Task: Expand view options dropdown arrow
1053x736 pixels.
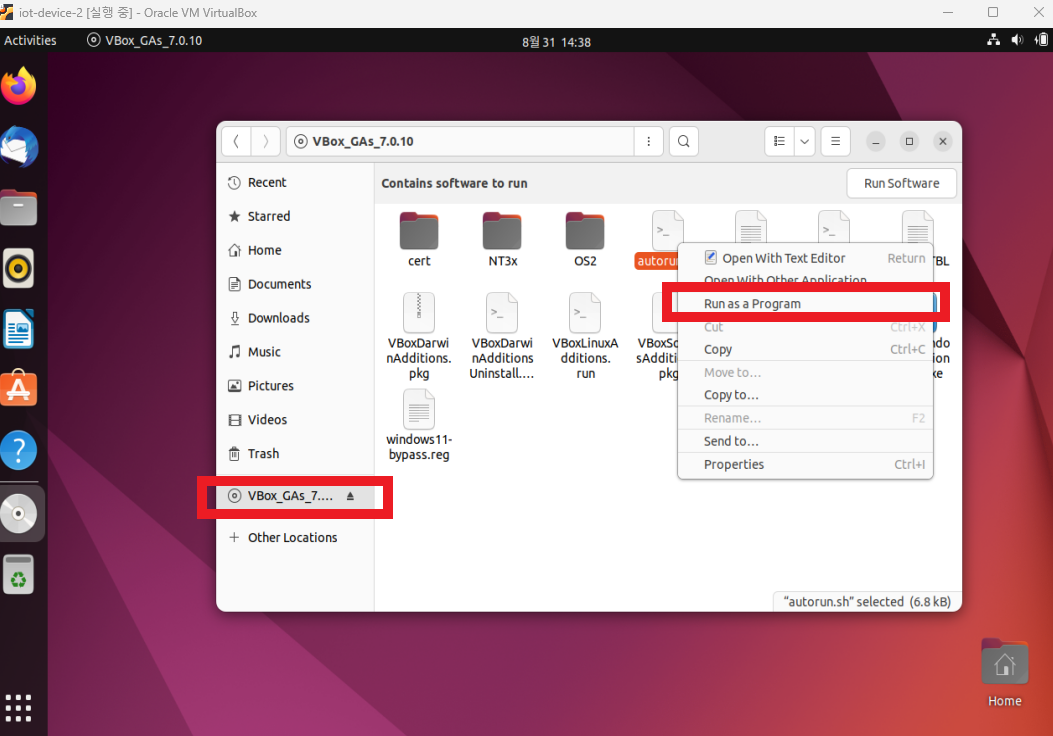Action: [805, 141]
